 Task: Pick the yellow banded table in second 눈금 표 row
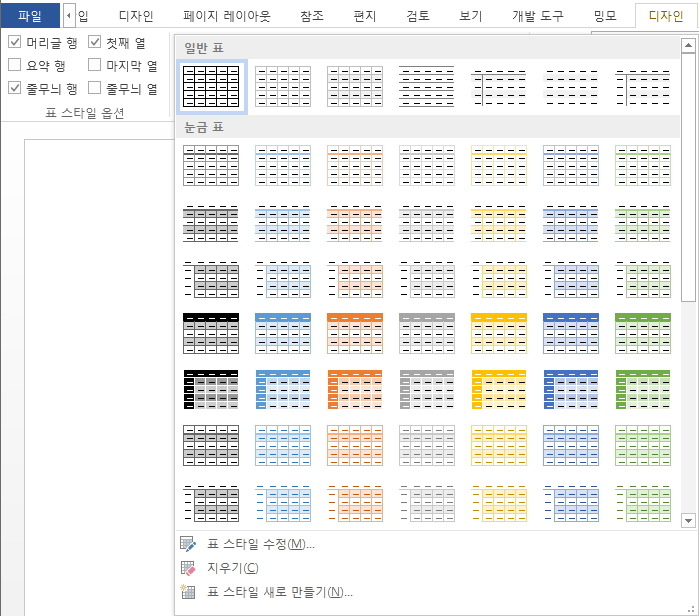(499, 224)
